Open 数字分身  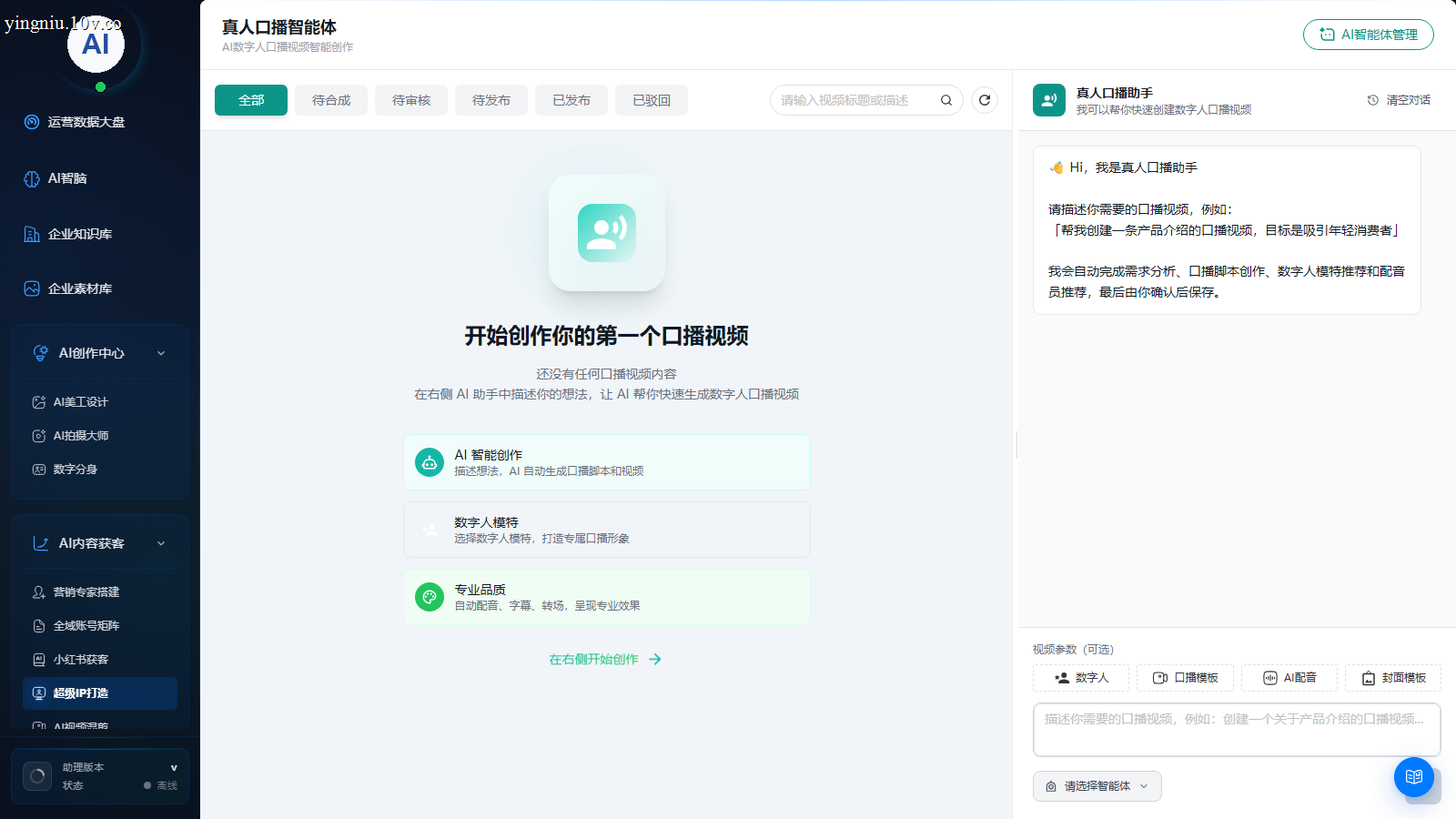coord(100,470)
